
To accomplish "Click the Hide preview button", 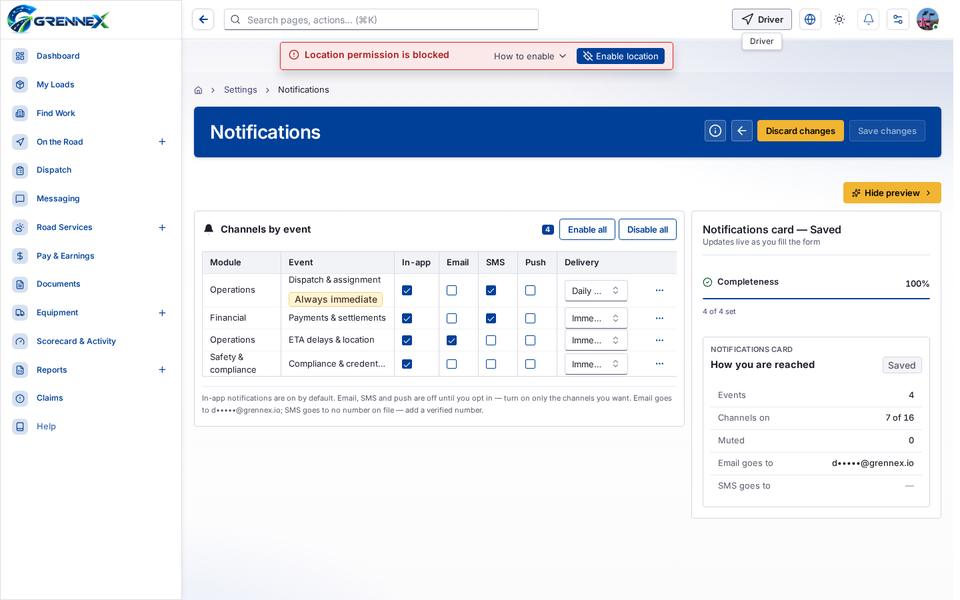I will (x=892, y=193).
